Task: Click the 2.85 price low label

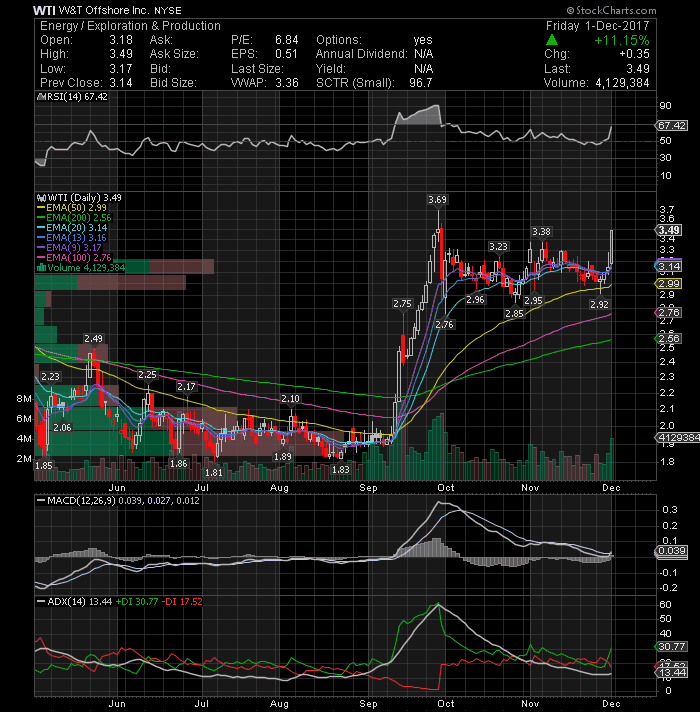Action: [x=514, y=314]
